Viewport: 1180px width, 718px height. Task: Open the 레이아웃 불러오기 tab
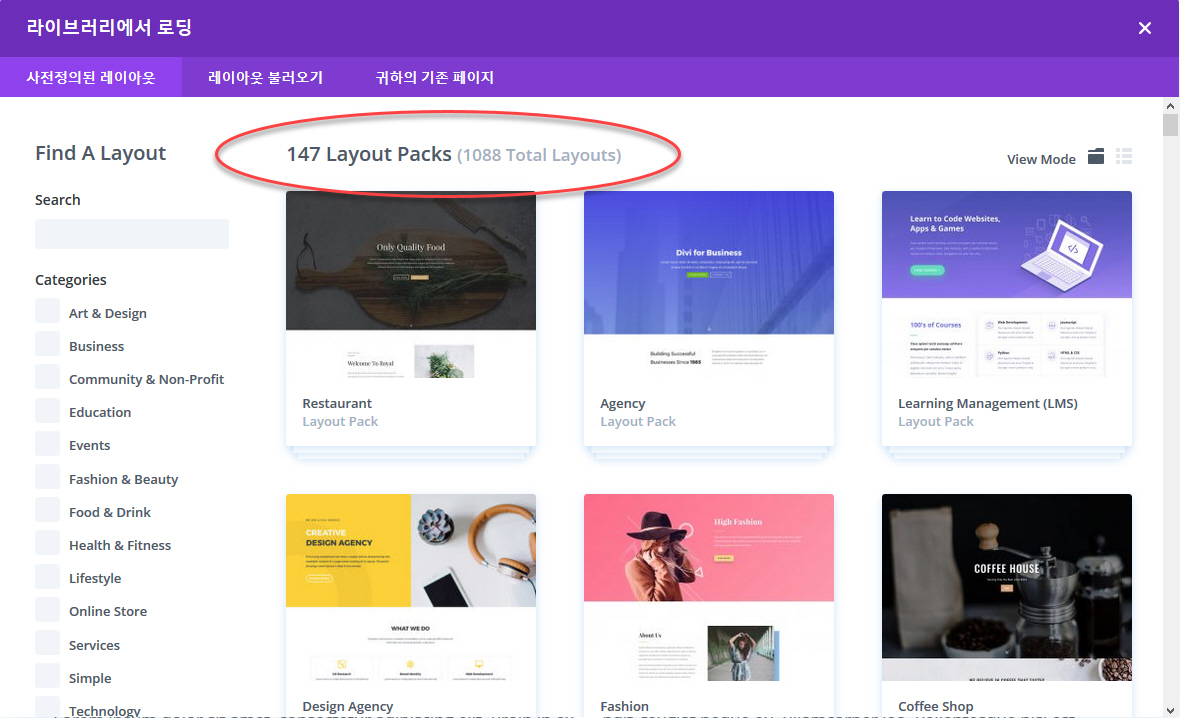coord(265,77)
